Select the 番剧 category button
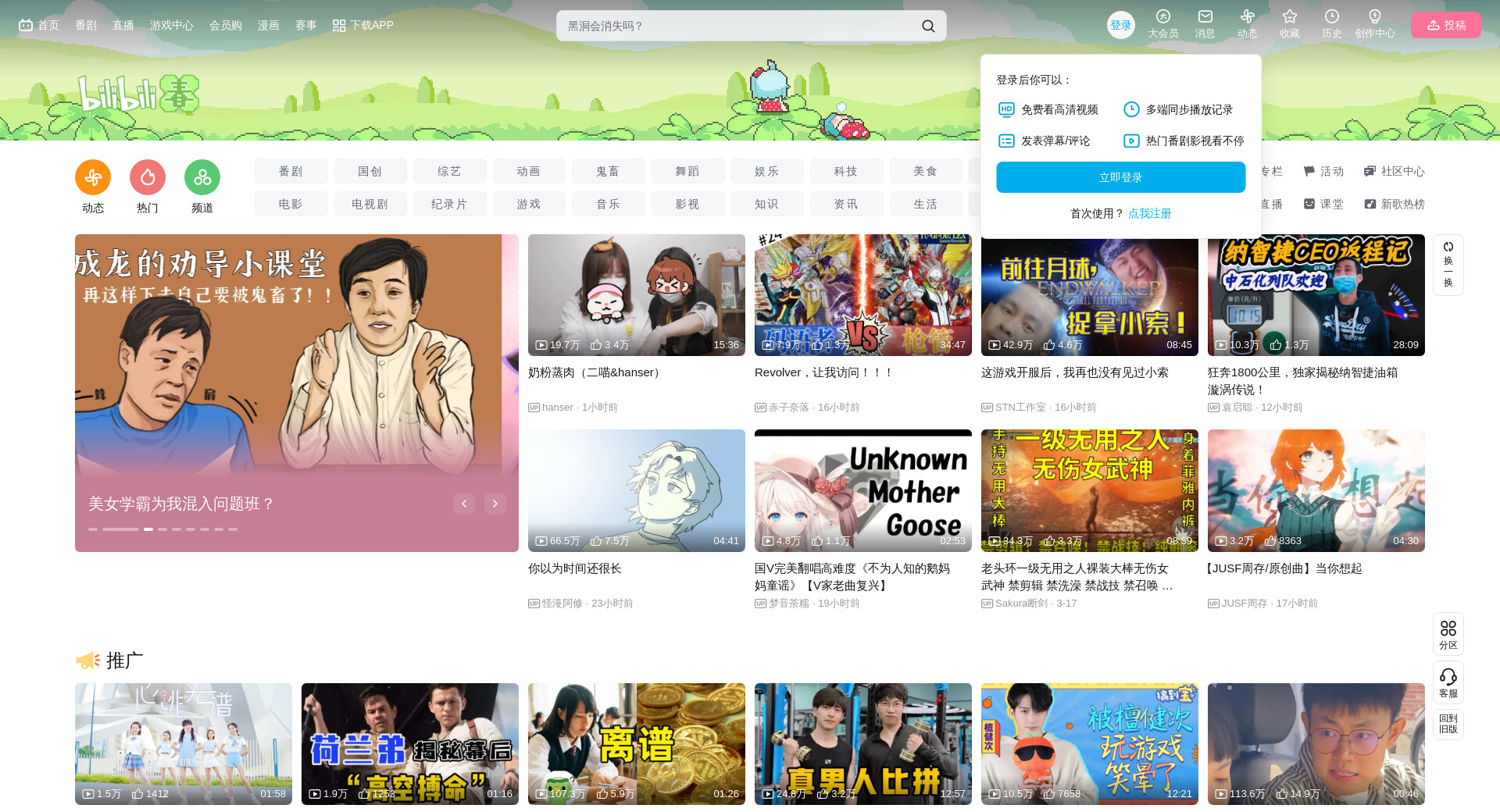 291,171
